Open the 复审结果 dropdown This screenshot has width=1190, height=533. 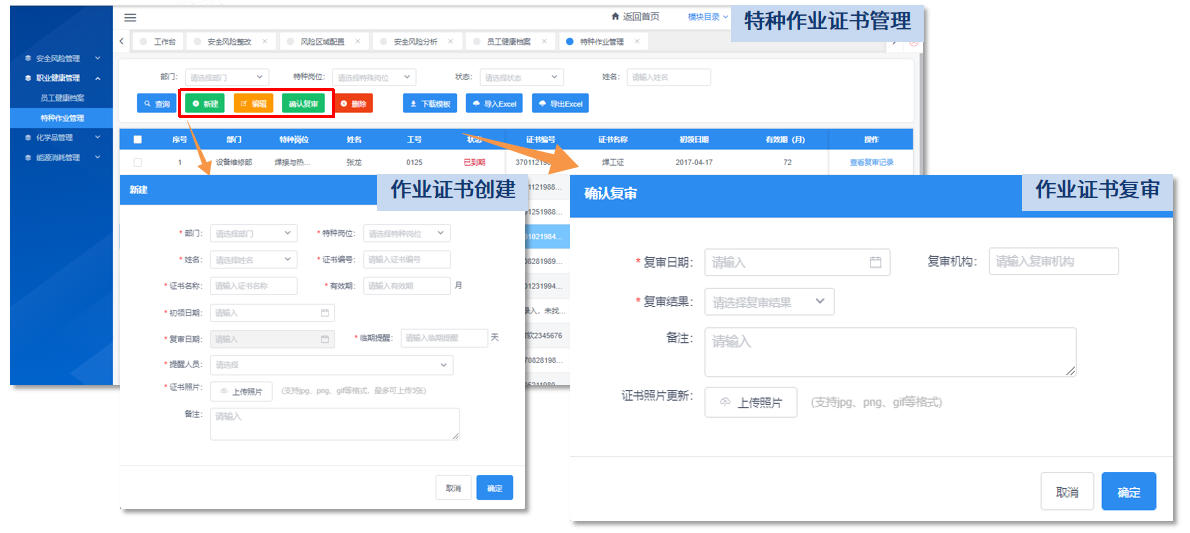(x=768, y=302)
